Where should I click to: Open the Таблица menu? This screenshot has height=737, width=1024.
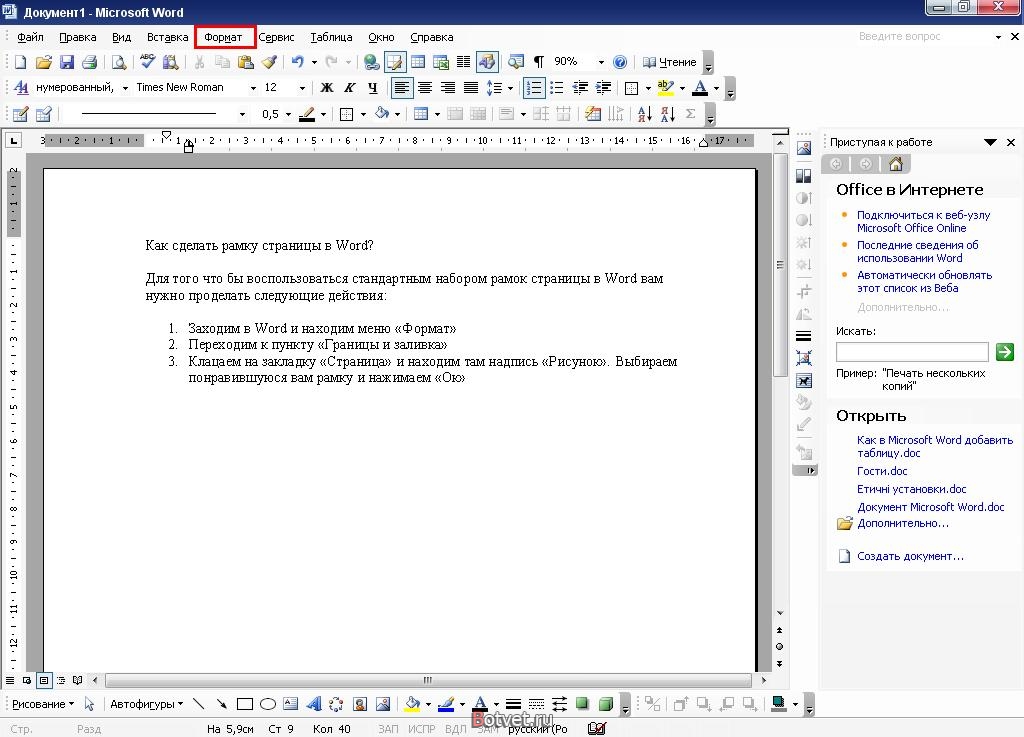(x=331, y=37)
